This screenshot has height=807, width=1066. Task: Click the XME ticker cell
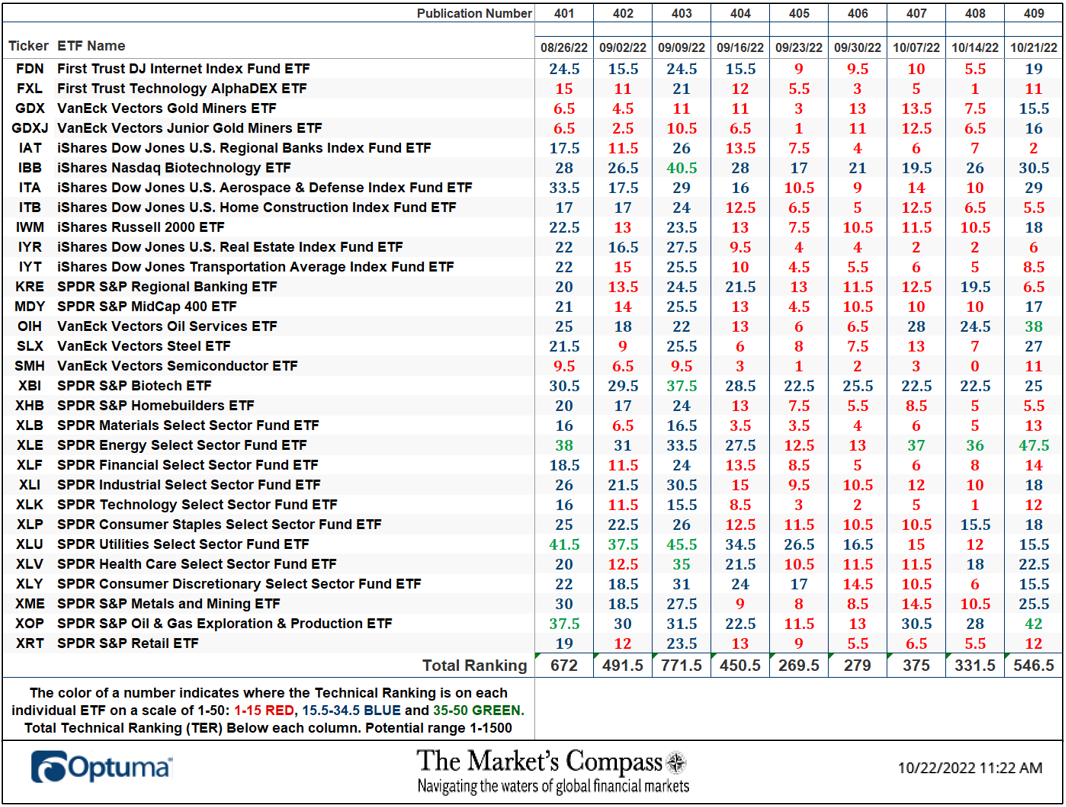click(x=29, y=603)
